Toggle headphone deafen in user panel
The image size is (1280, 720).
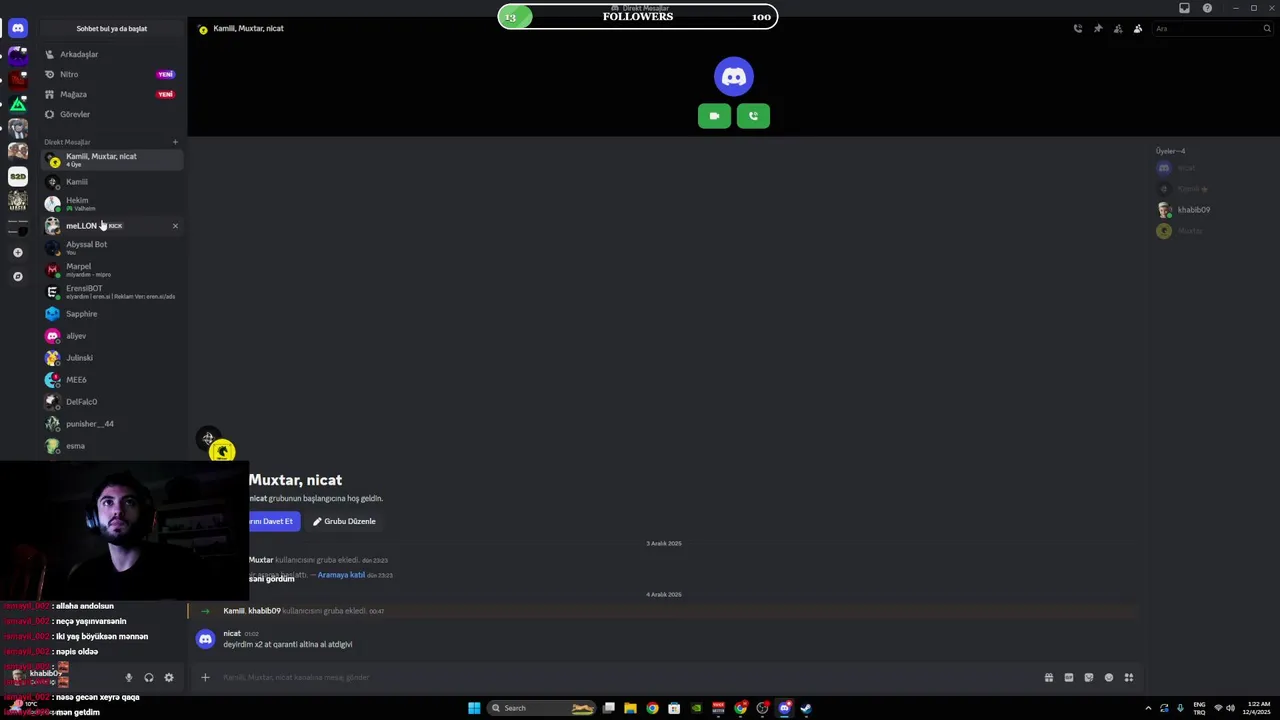pos(148,678)
